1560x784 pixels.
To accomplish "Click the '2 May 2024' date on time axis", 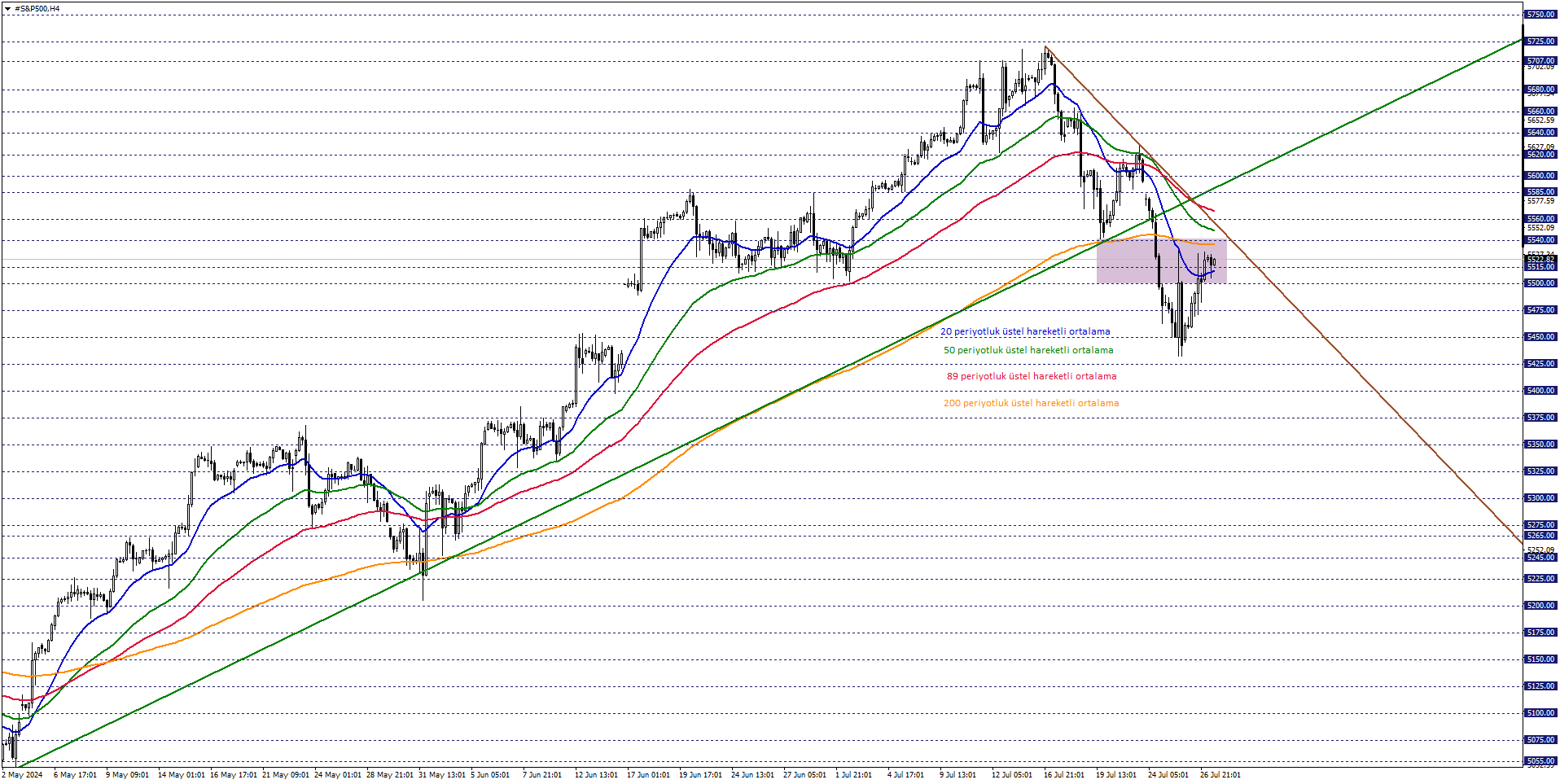I will pyautogui.click(x=23, y=775).
